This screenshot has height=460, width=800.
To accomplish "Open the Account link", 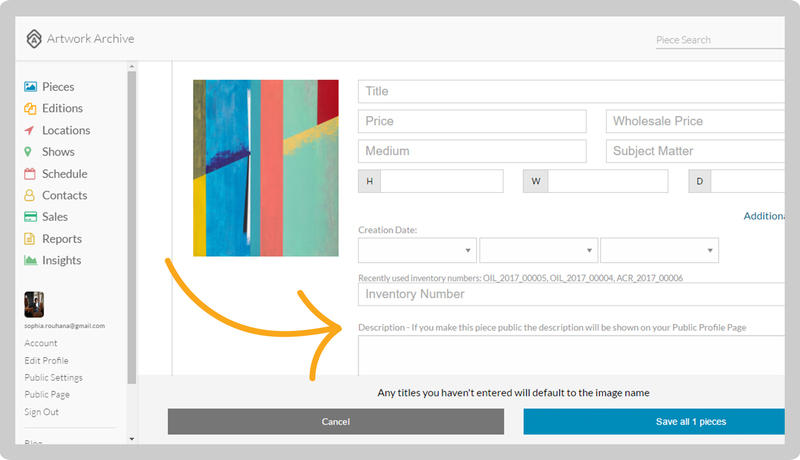I will coord(41,343).
